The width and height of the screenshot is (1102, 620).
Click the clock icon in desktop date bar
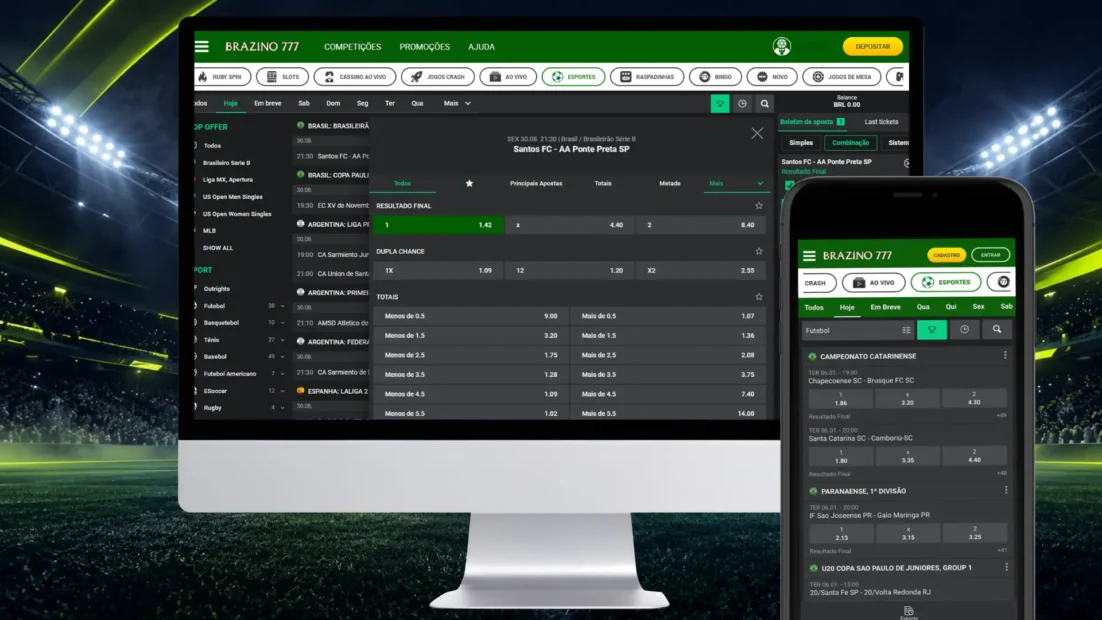pyautogui.click(x=742, y=103)
